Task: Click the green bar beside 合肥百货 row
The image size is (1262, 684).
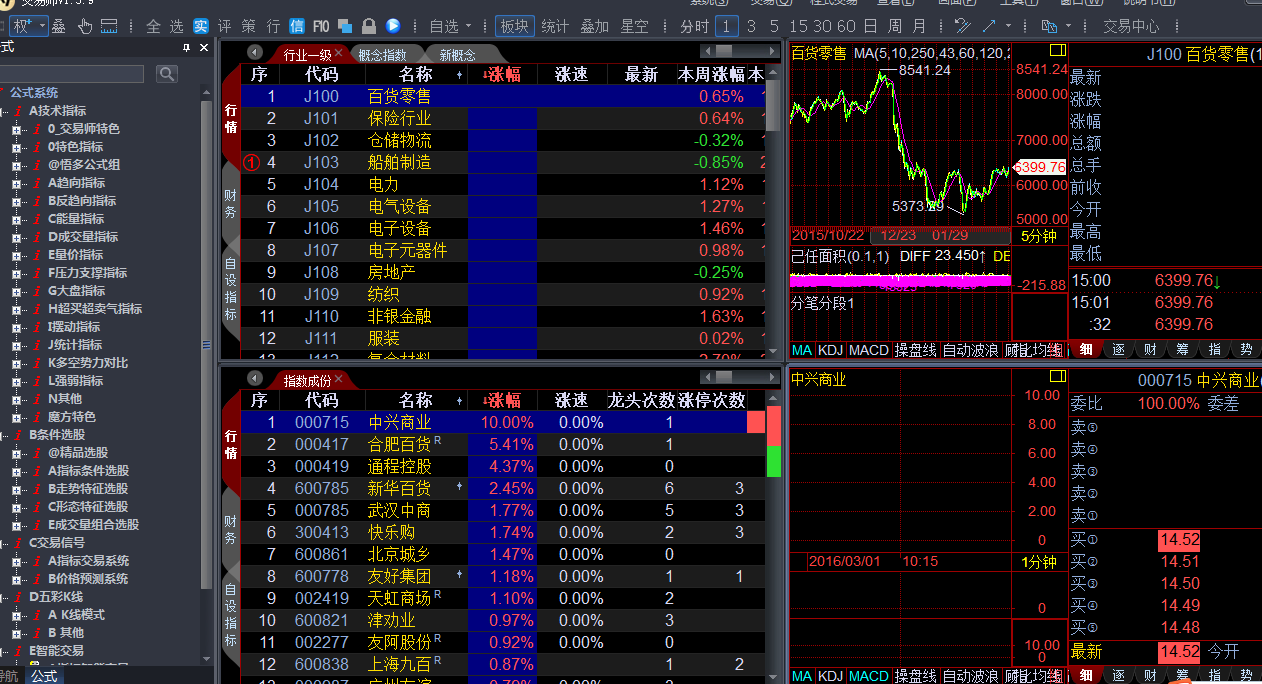Action: tap(773, 460)
